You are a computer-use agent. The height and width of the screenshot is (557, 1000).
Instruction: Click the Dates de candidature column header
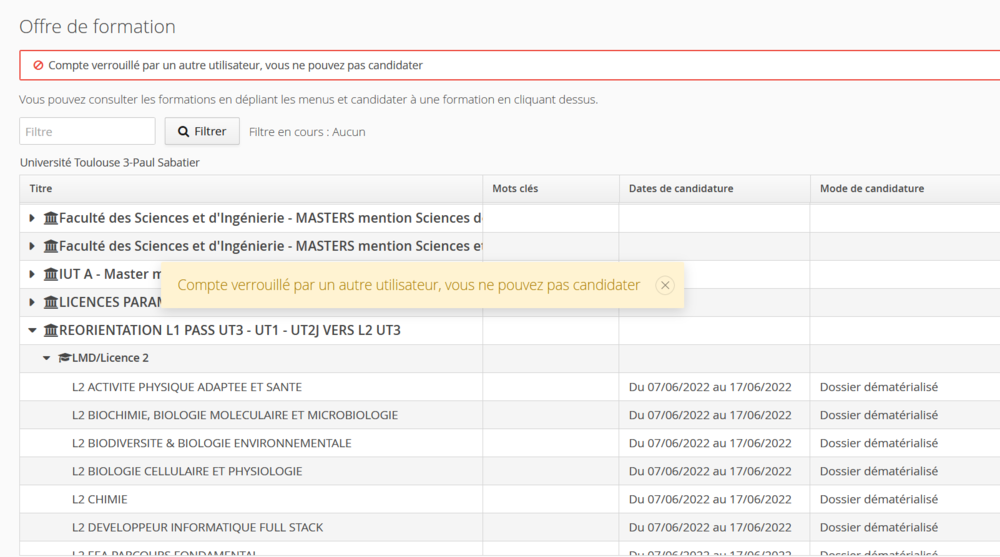[681, 188]
